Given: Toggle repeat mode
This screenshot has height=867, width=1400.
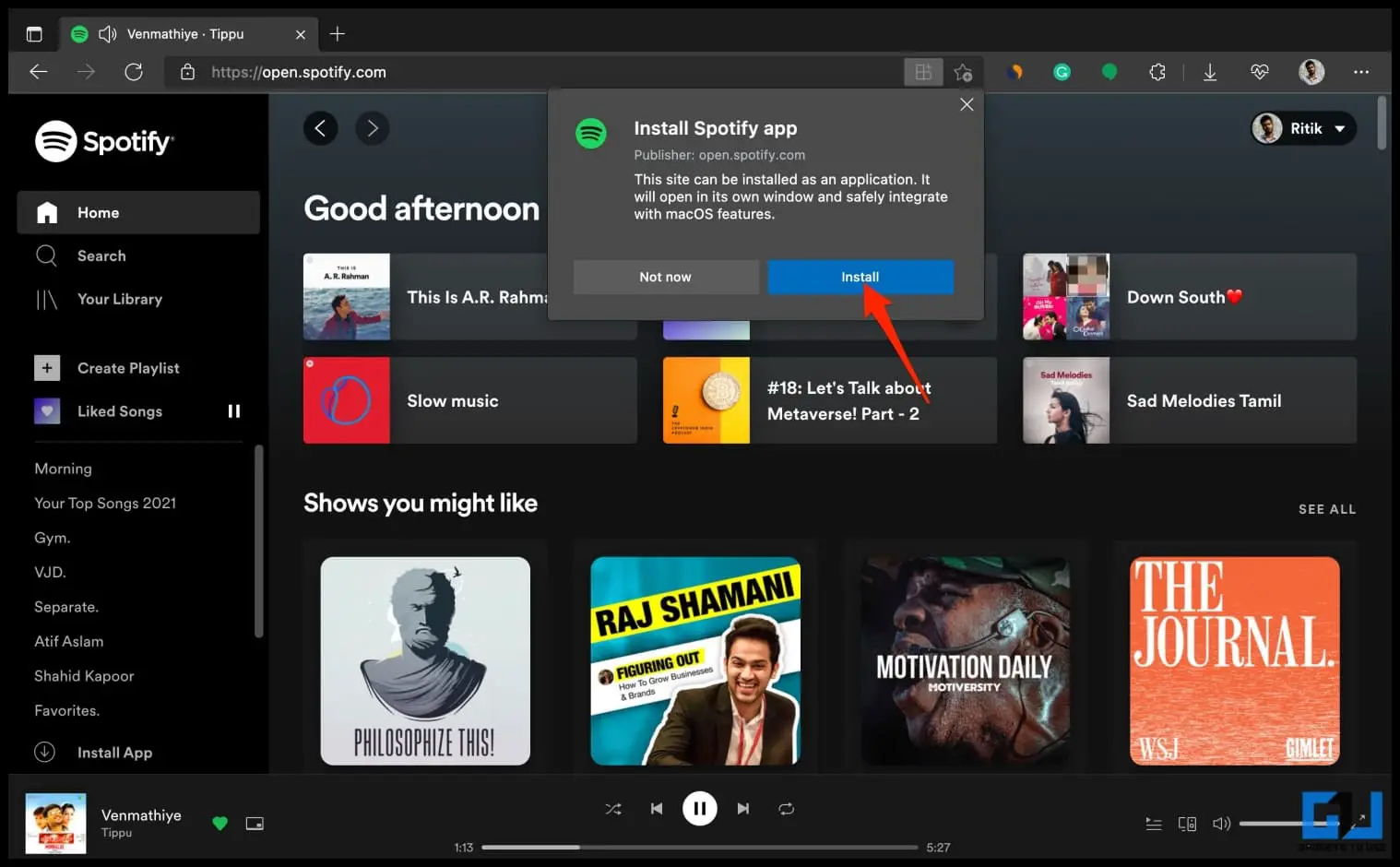Looking at the screenshot, I should click(787, 809).
